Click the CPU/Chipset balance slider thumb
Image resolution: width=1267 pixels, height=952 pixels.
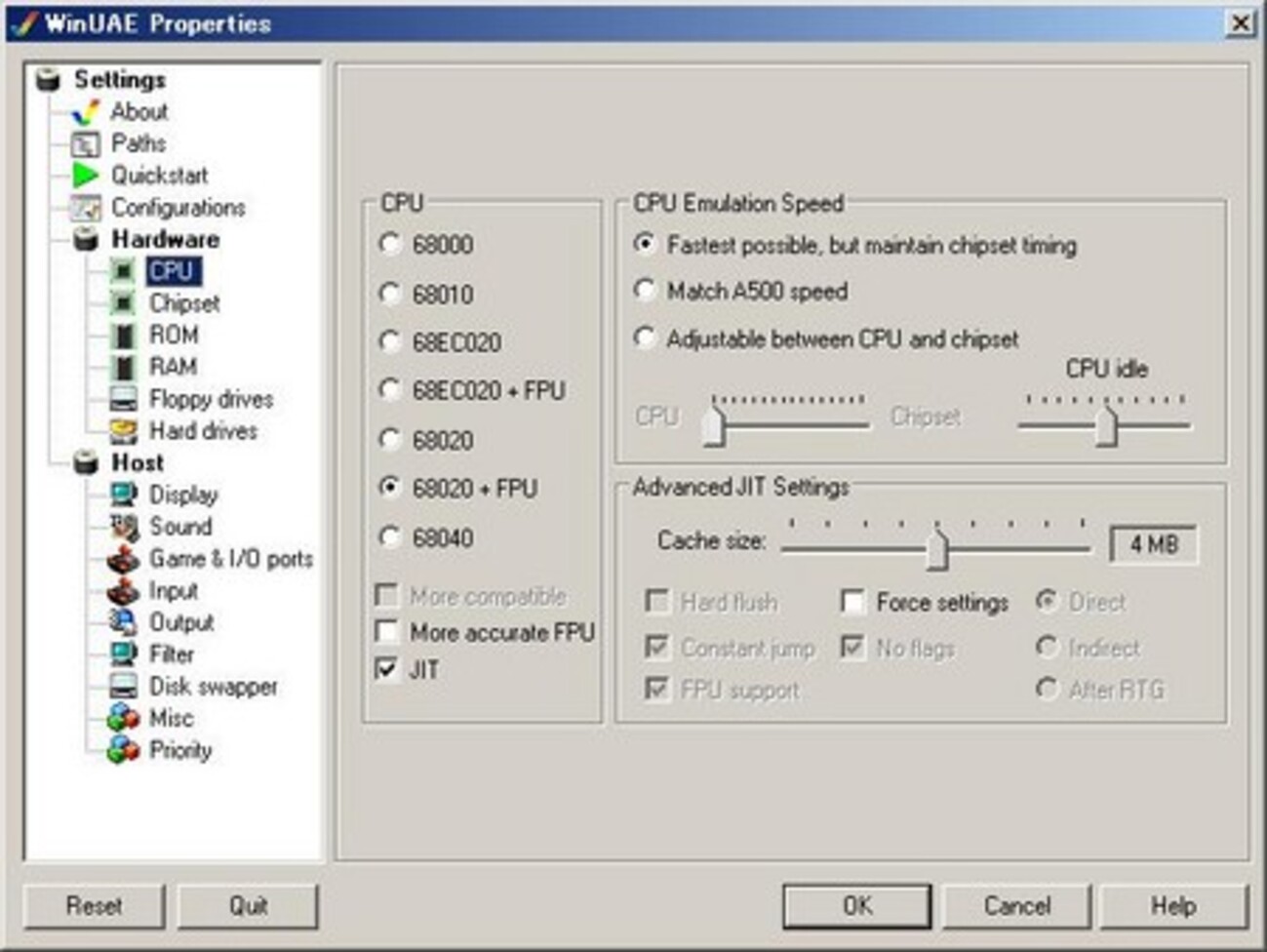tap(714, 426)
